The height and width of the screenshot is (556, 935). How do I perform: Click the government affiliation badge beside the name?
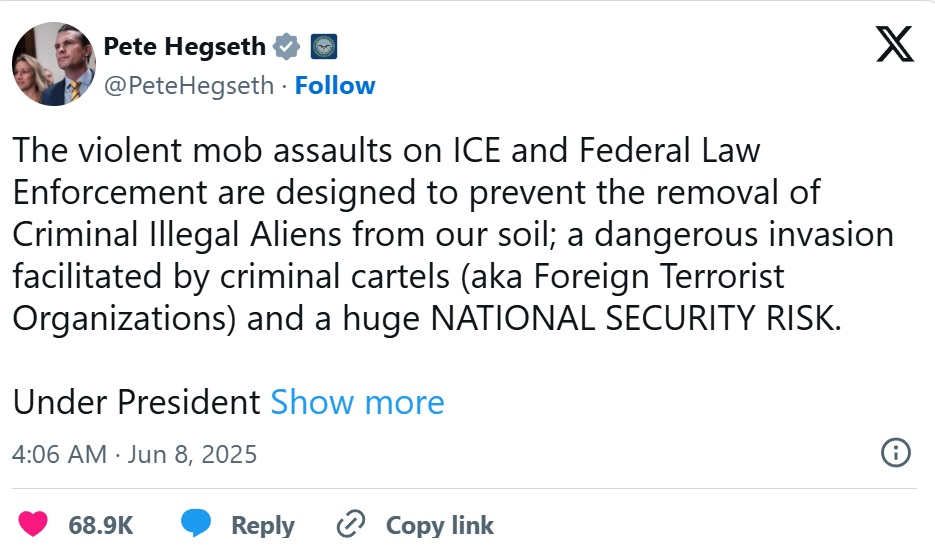pyautogui.click(x=323, y=46)
